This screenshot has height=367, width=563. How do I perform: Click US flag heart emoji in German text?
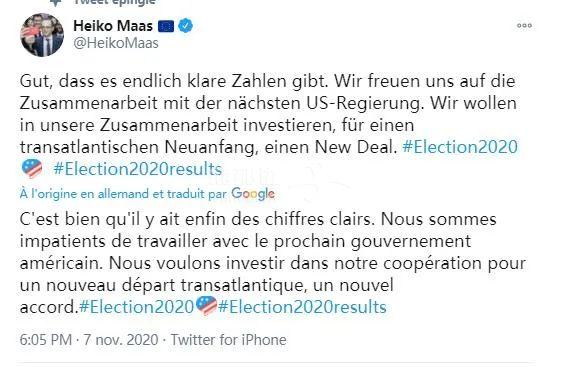pyautogui.click(x=32, y=168)
